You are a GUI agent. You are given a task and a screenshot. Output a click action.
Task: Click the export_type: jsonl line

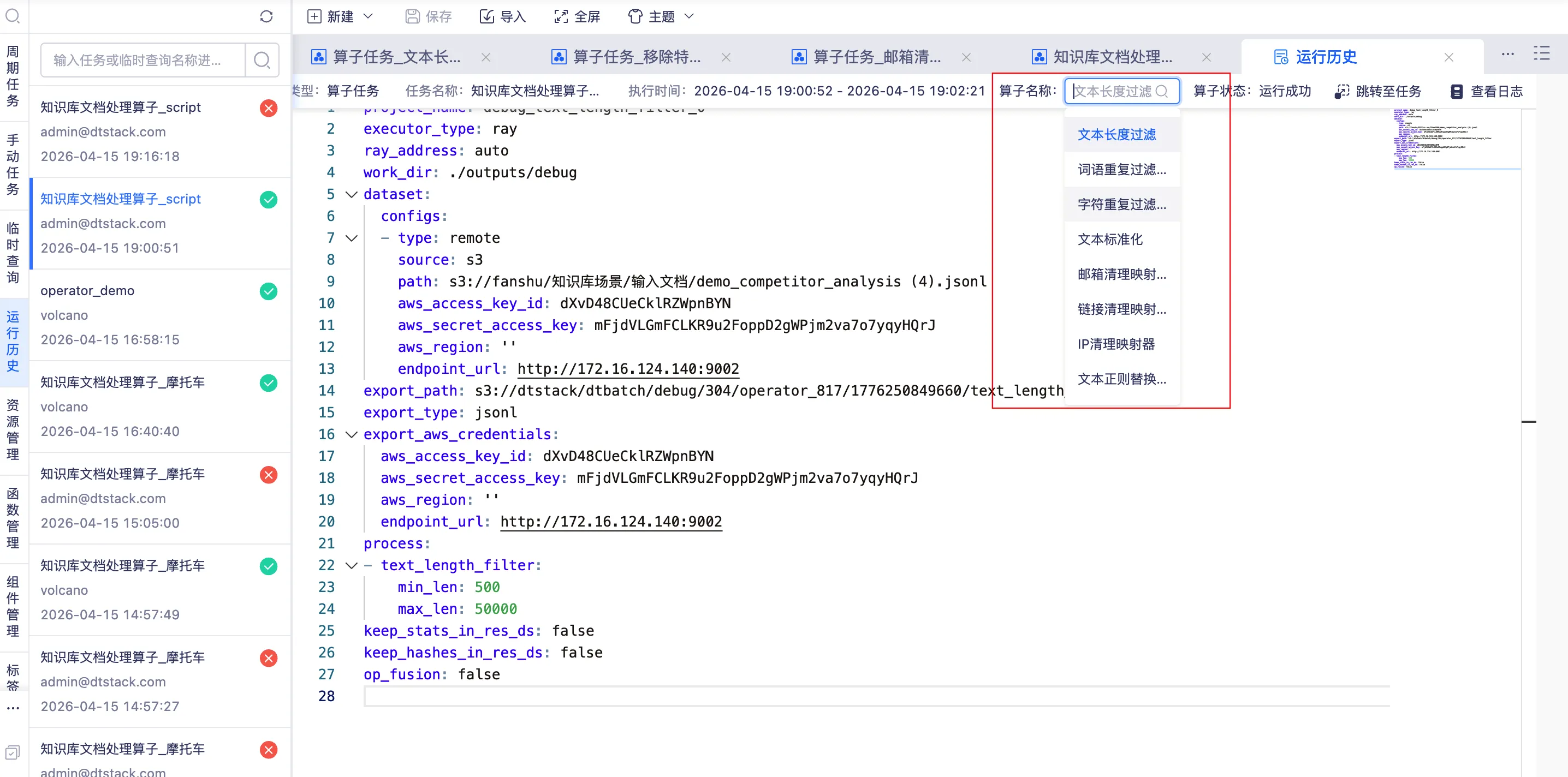pyautogui.click(x=439, y=413)
